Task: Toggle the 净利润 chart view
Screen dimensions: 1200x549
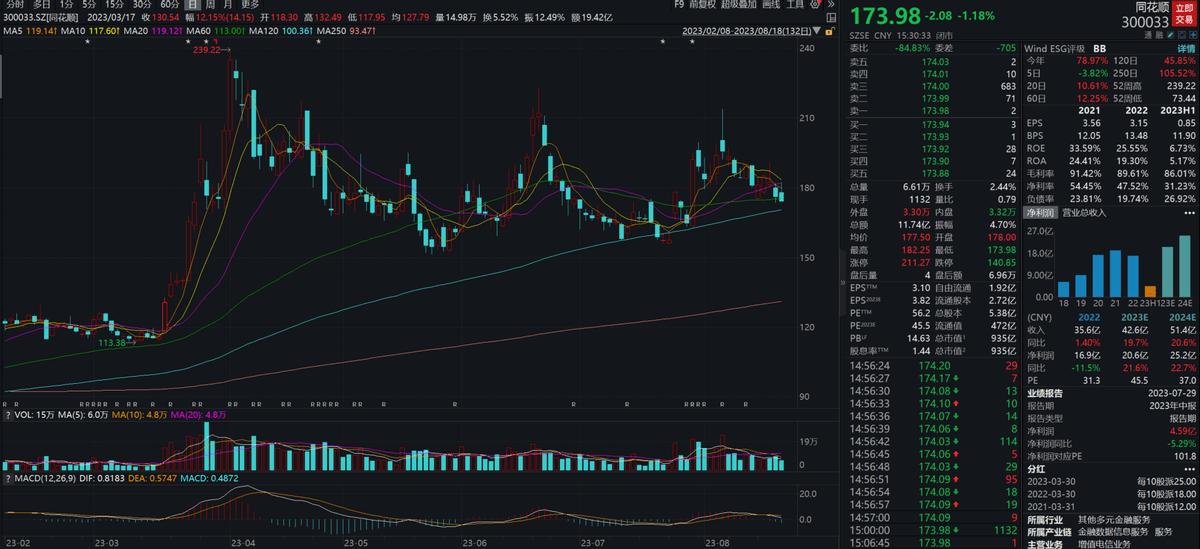Action: (1043, 212)
